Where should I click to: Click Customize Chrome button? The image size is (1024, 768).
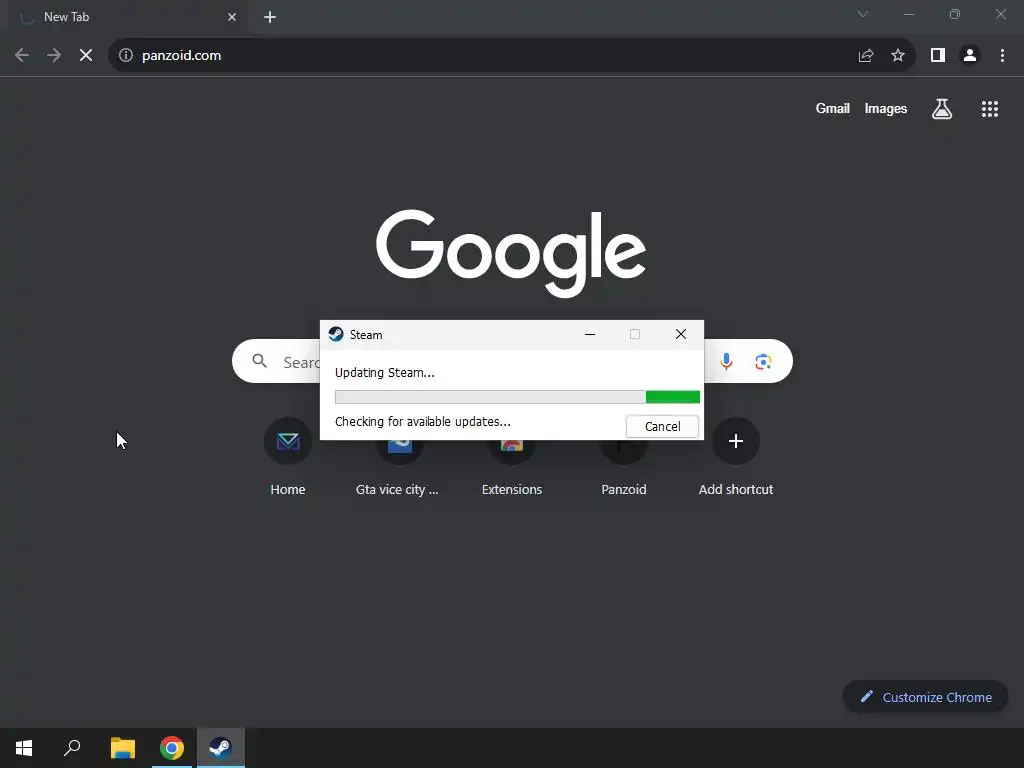(925, 697)
